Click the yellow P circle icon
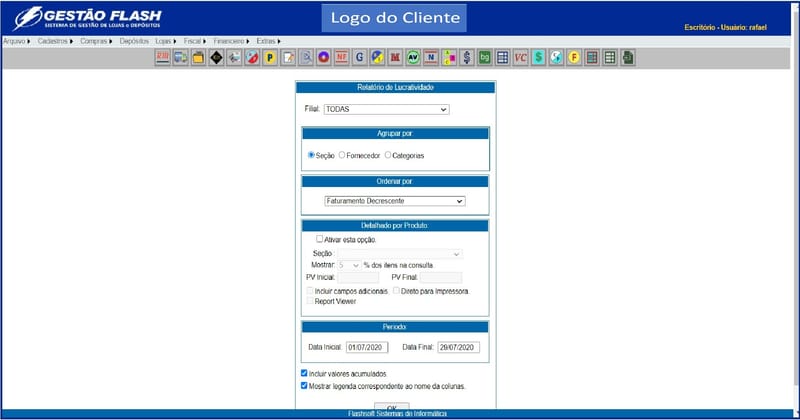 click(x=270, y=58)
